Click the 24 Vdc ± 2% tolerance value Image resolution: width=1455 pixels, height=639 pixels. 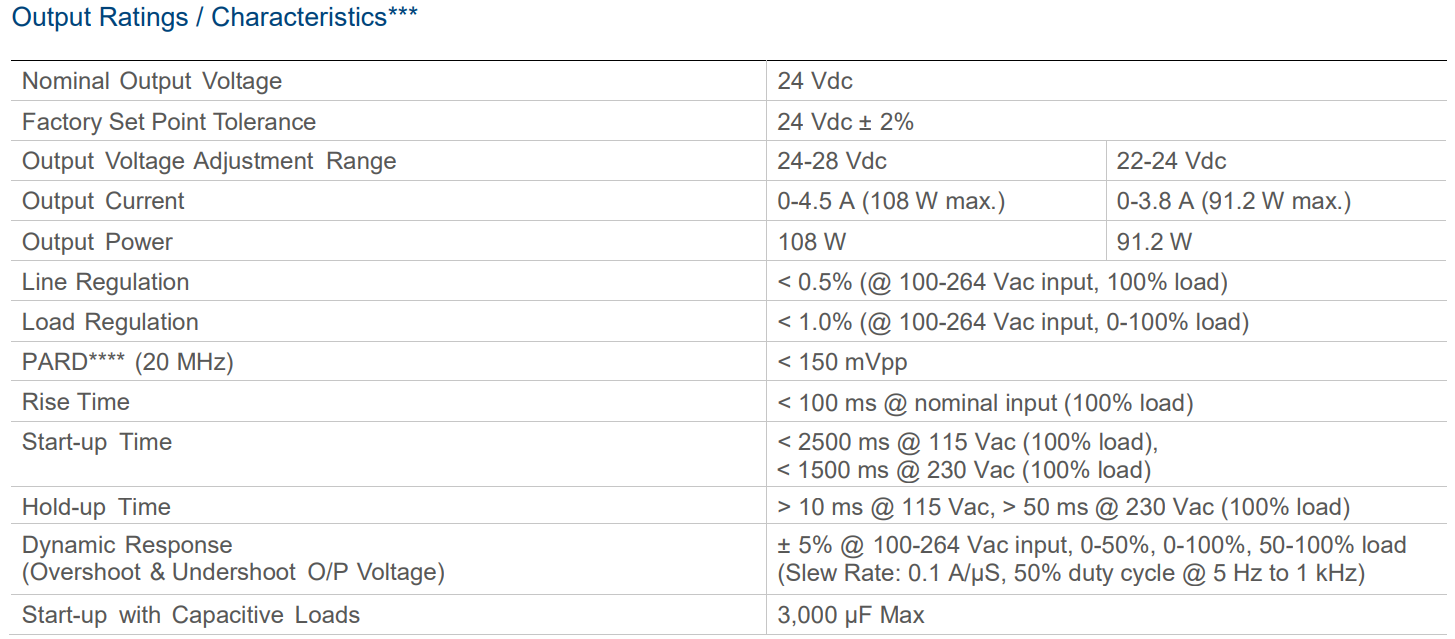[845, 122]
